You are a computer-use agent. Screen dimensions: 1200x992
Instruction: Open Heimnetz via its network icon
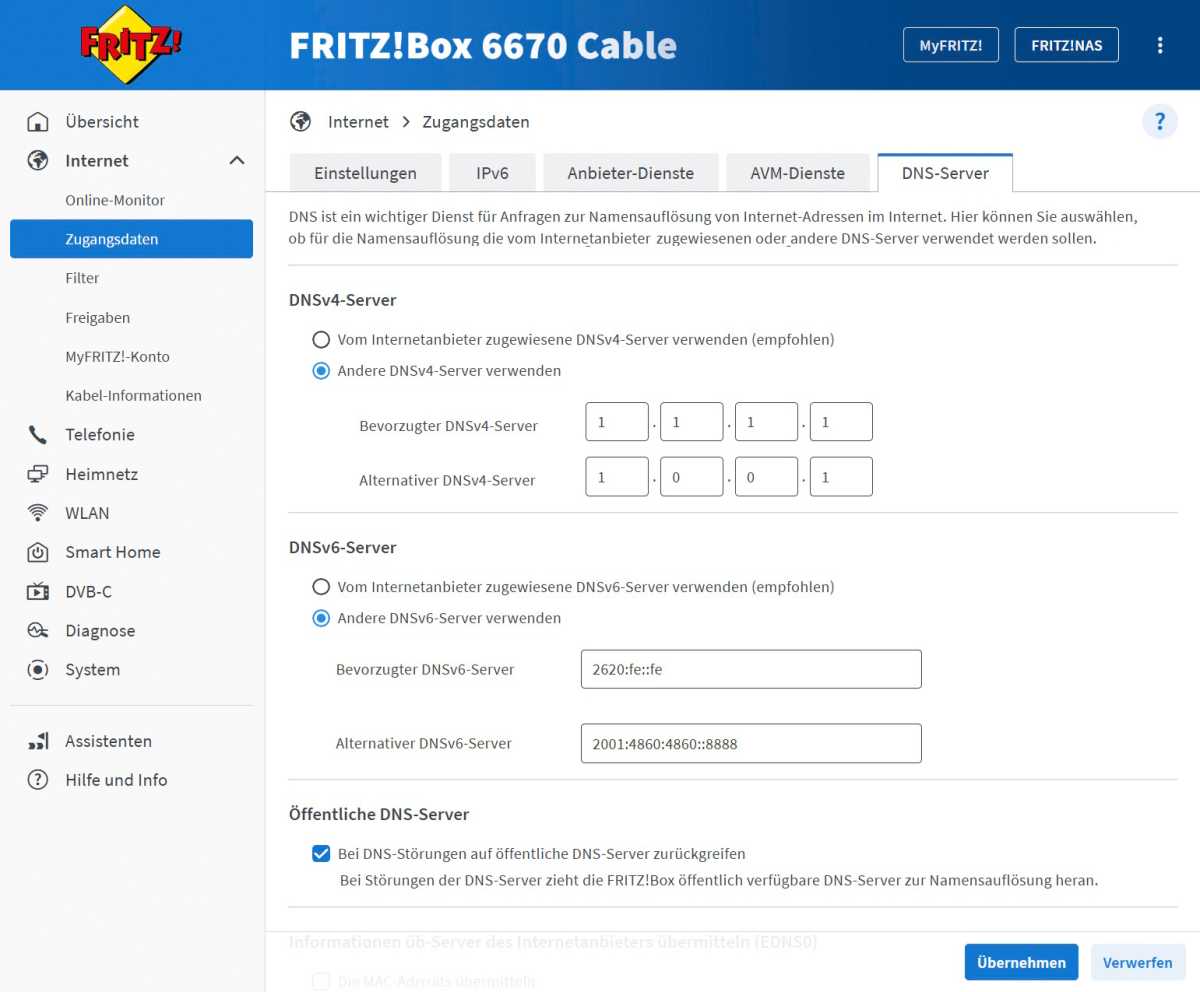click(x=38, y=474)
